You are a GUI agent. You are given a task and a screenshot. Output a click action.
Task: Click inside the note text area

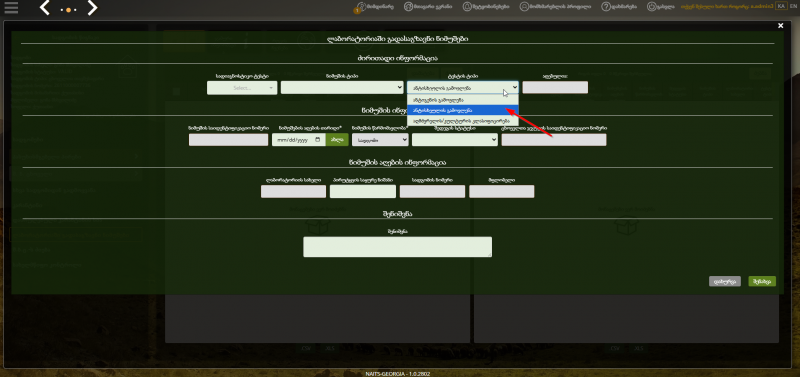397,246
